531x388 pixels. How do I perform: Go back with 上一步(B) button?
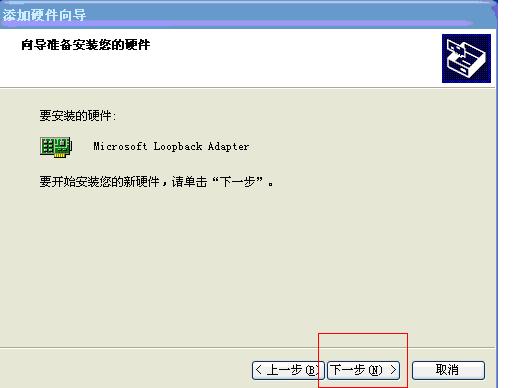[288, 370]
